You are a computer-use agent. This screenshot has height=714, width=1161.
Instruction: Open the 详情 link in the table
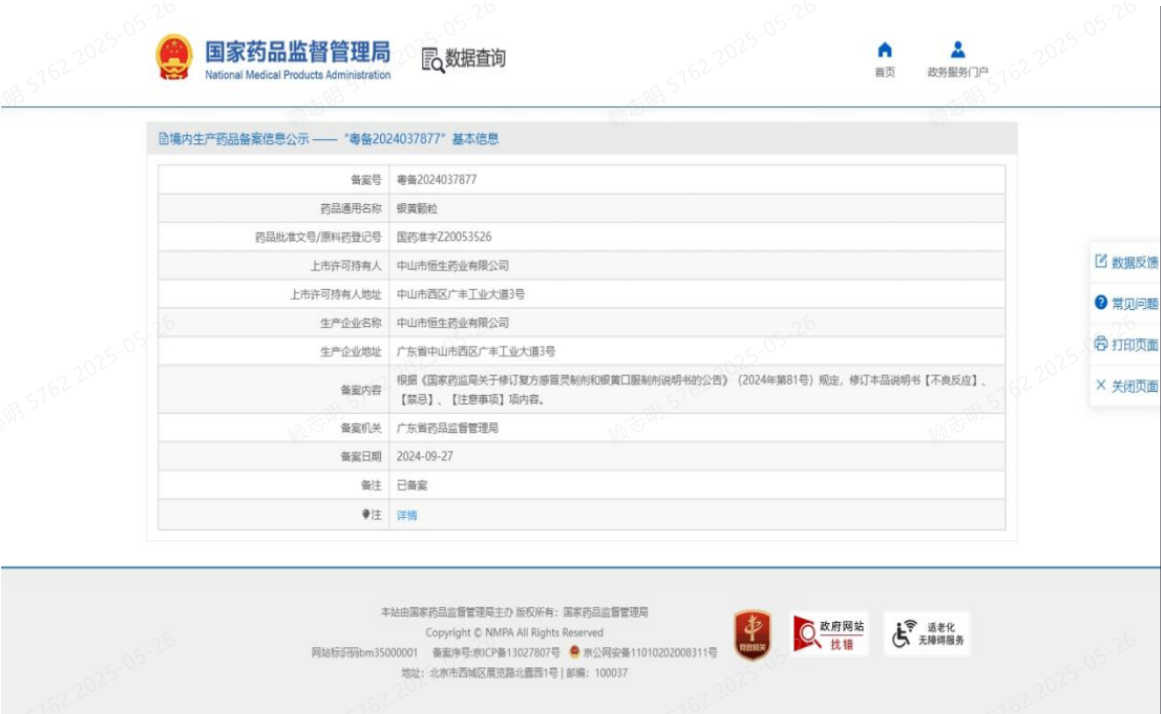point(407,516)
